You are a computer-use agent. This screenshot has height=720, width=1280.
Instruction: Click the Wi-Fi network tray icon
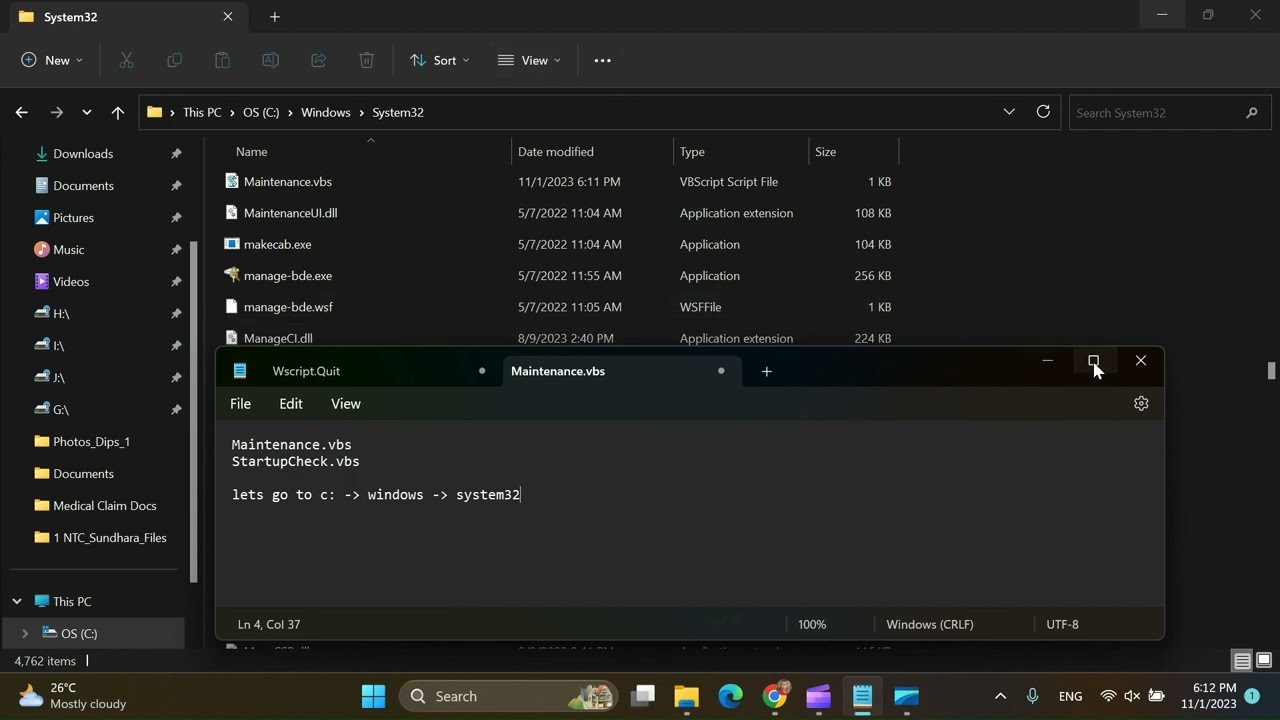[1108, 696]
